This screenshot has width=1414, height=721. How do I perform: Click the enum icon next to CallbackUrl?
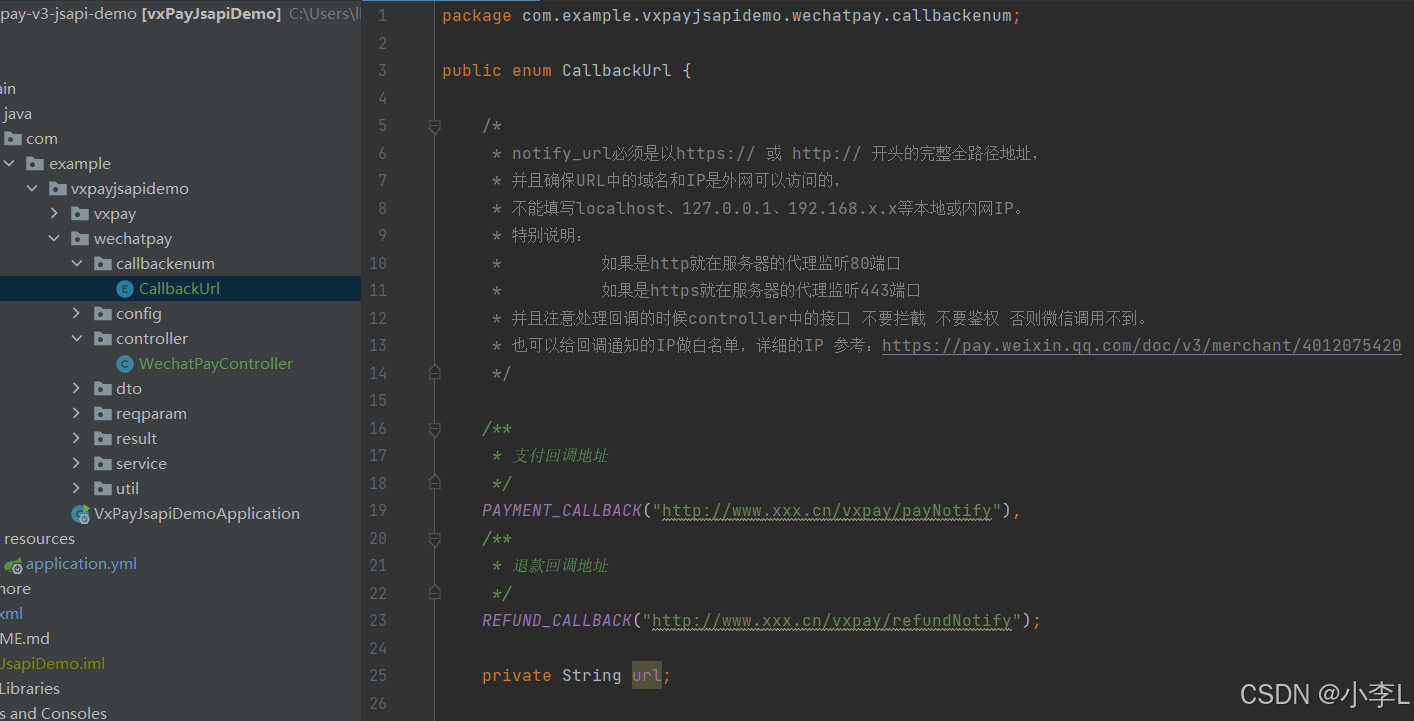123,288
